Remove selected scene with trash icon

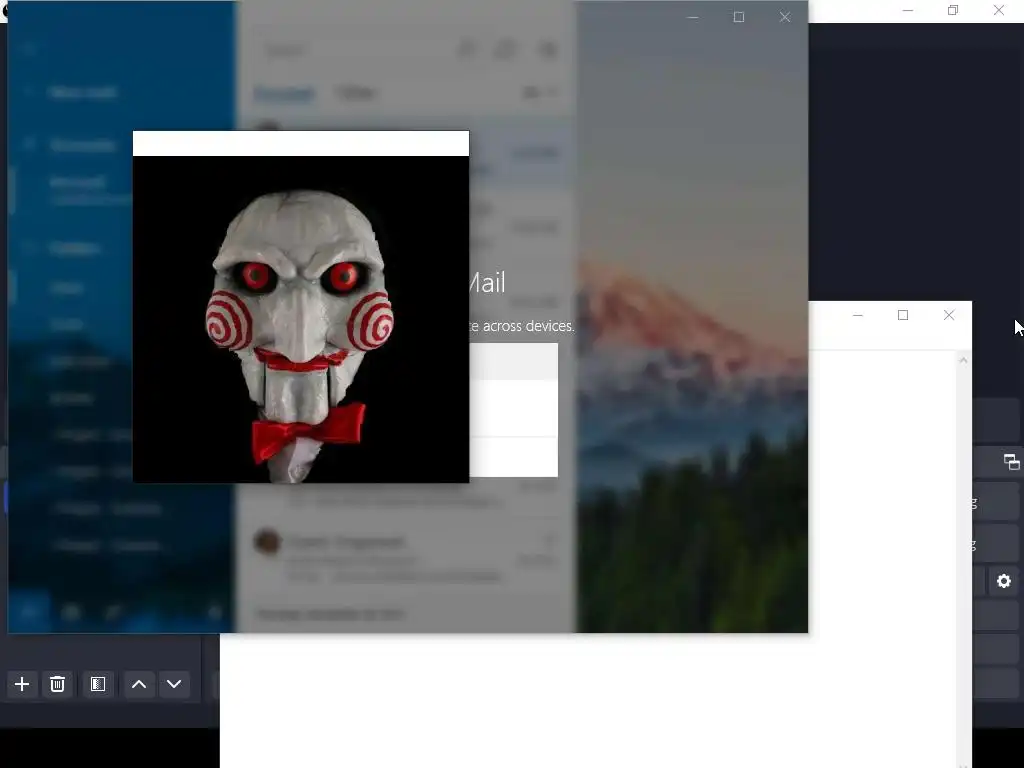pos(57,684)
